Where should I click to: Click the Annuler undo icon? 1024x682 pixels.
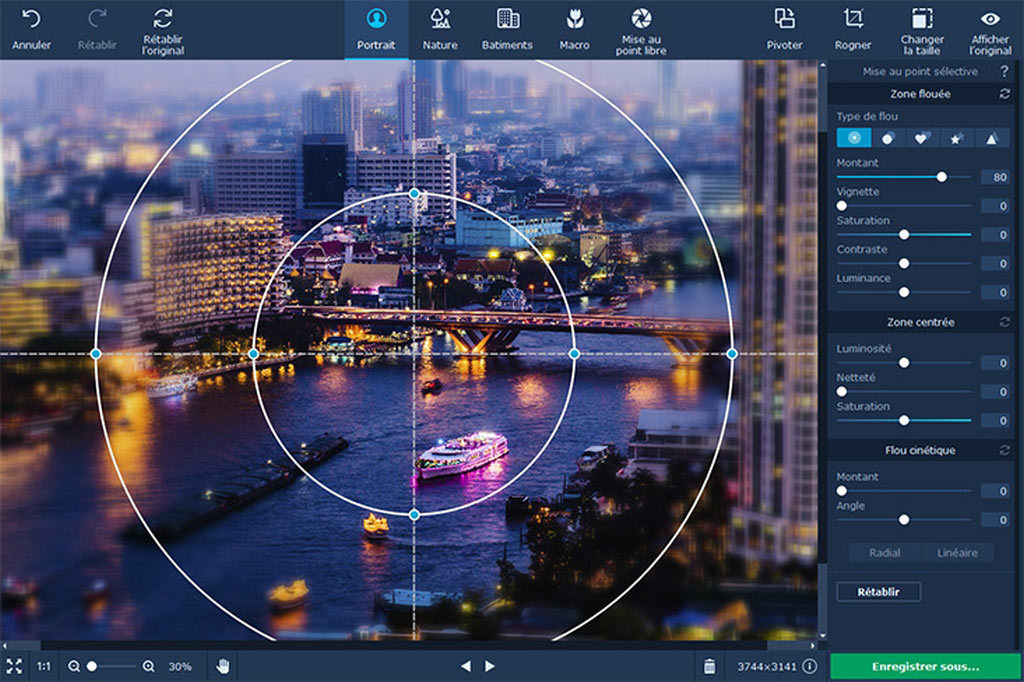31,19
